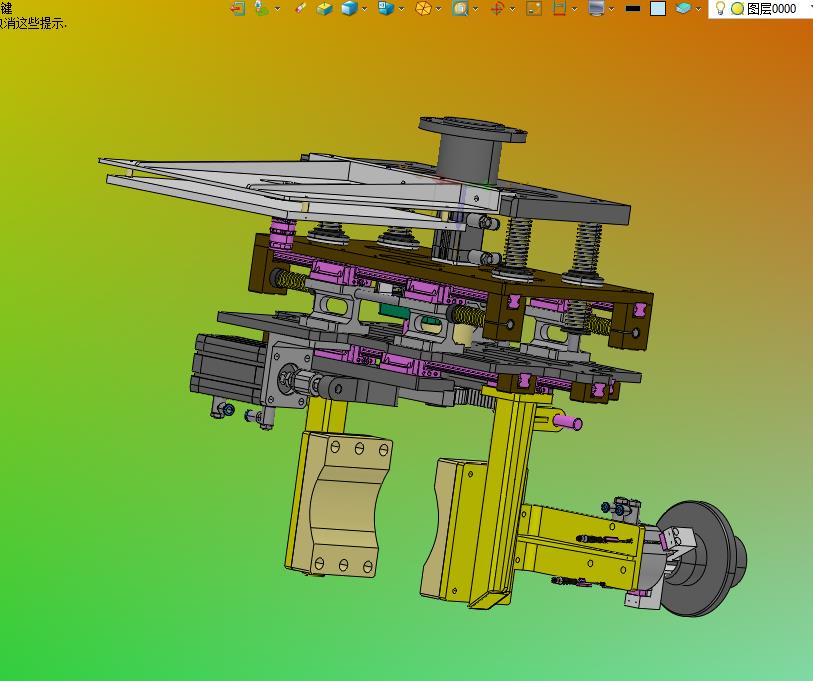Viewport: 813px width, 681px height.
Task: Open the dropdown beside the monitor icon
Action: click(x=613, y=8)
